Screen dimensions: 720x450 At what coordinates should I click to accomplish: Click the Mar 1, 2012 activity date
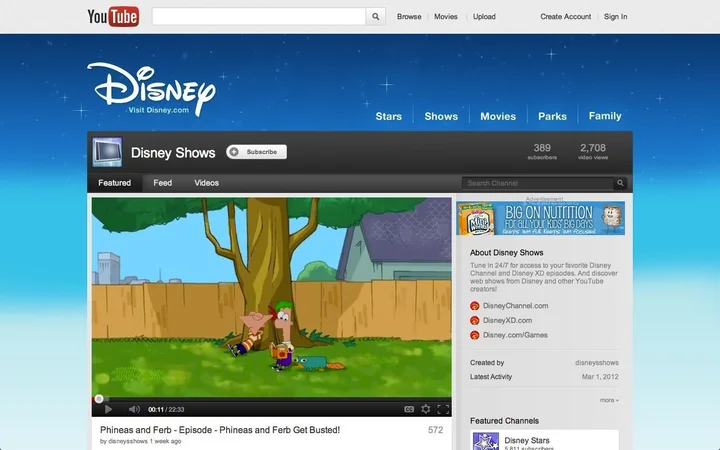pos(600,377)
